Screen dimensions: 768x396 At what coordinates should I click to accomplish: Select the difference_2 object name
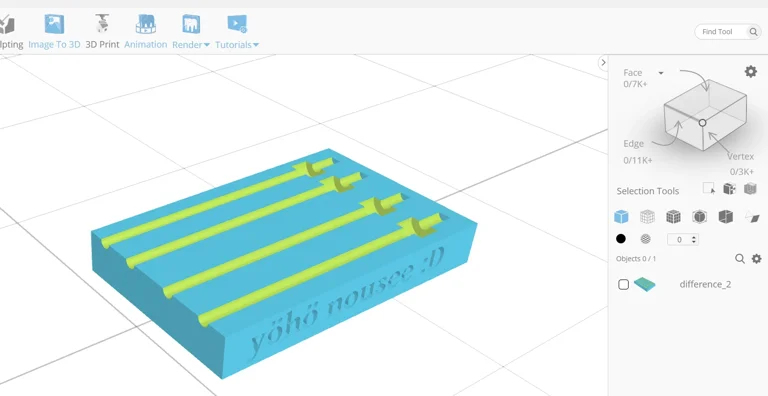[x=705, y=284]
